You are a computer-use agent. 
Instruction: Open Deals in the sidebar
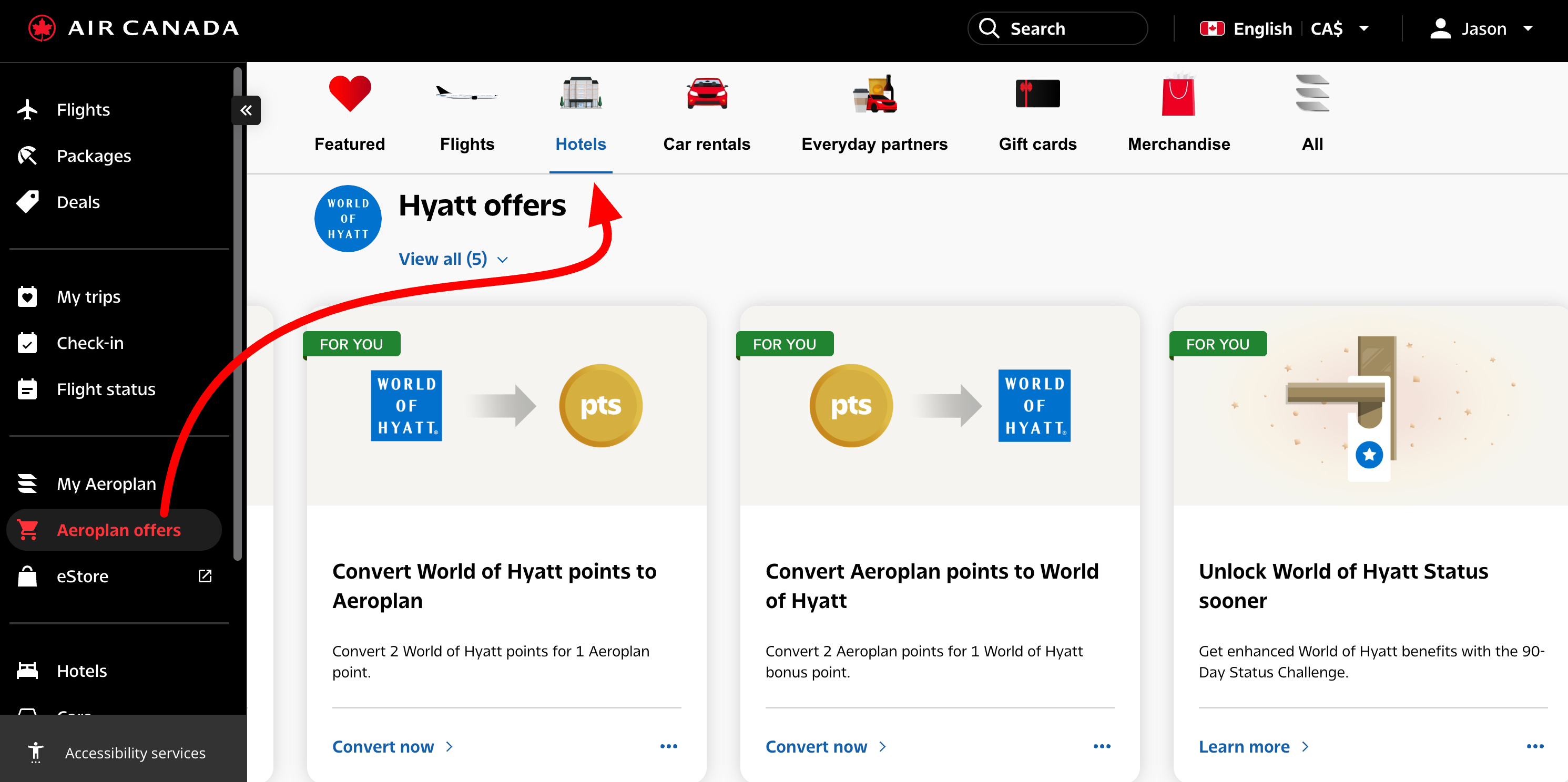pos(78,202)
